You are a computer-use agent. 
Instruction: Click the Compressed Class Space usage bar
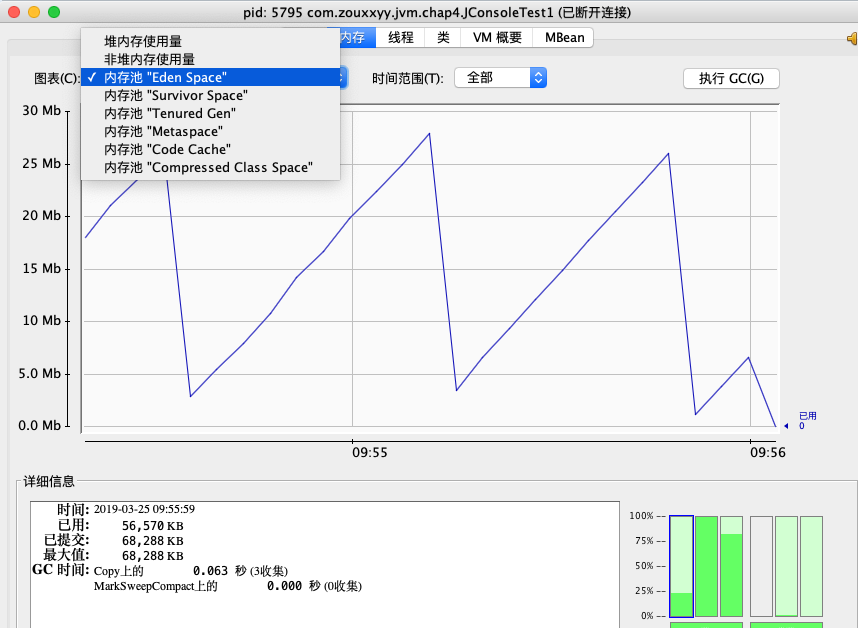(x=811, y=565)
